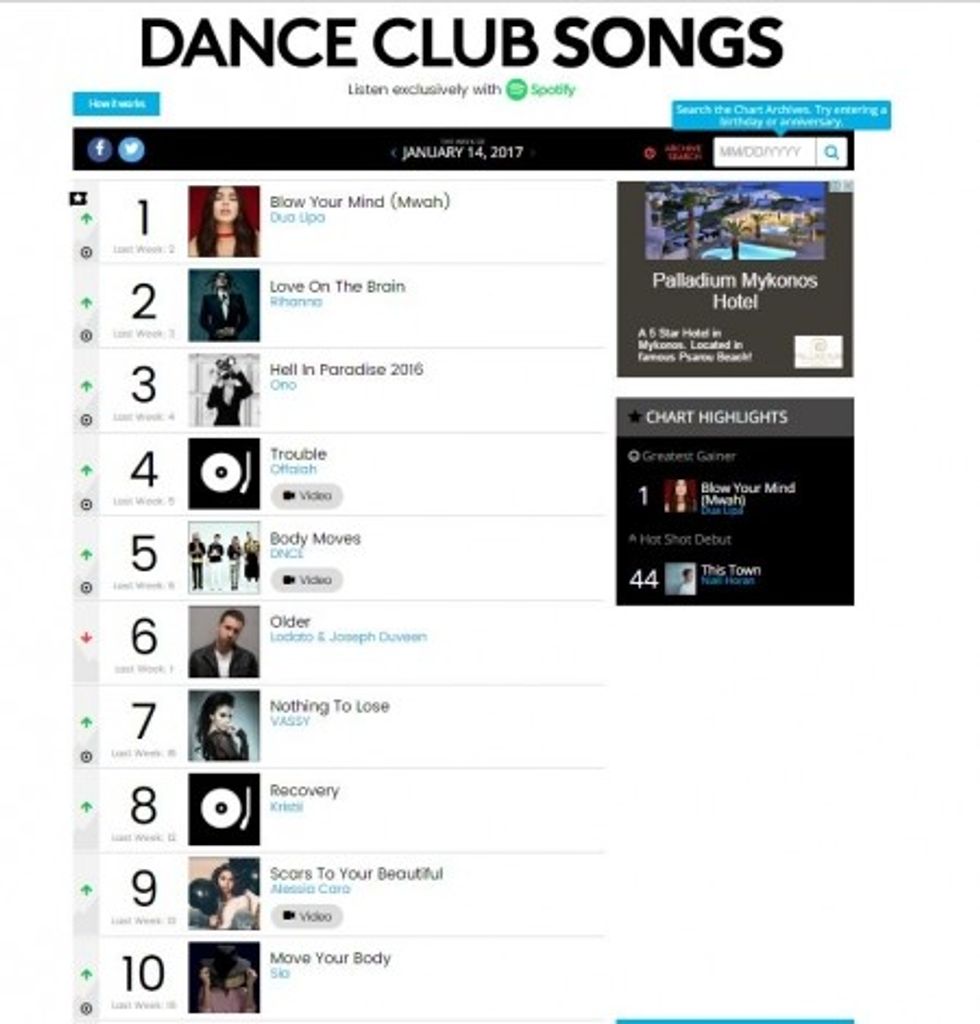Expand details for Older row
This screenshot has width=980, height=1024.
point(86,672)
